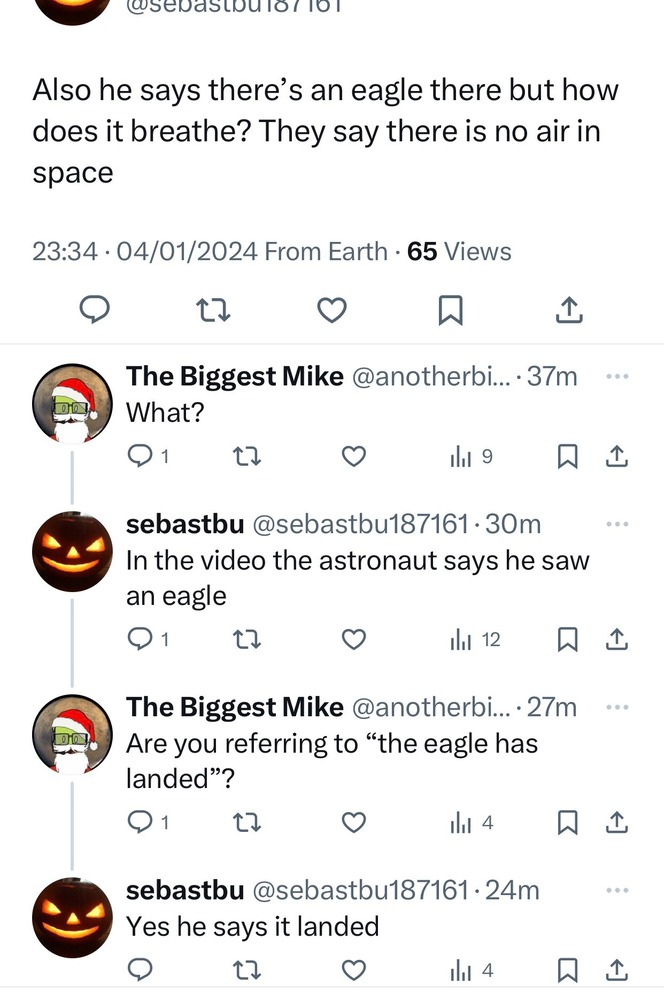Open more options on astronaut video reply
The height and width of the screenshot is (1000, 664).
pos(619,524)
